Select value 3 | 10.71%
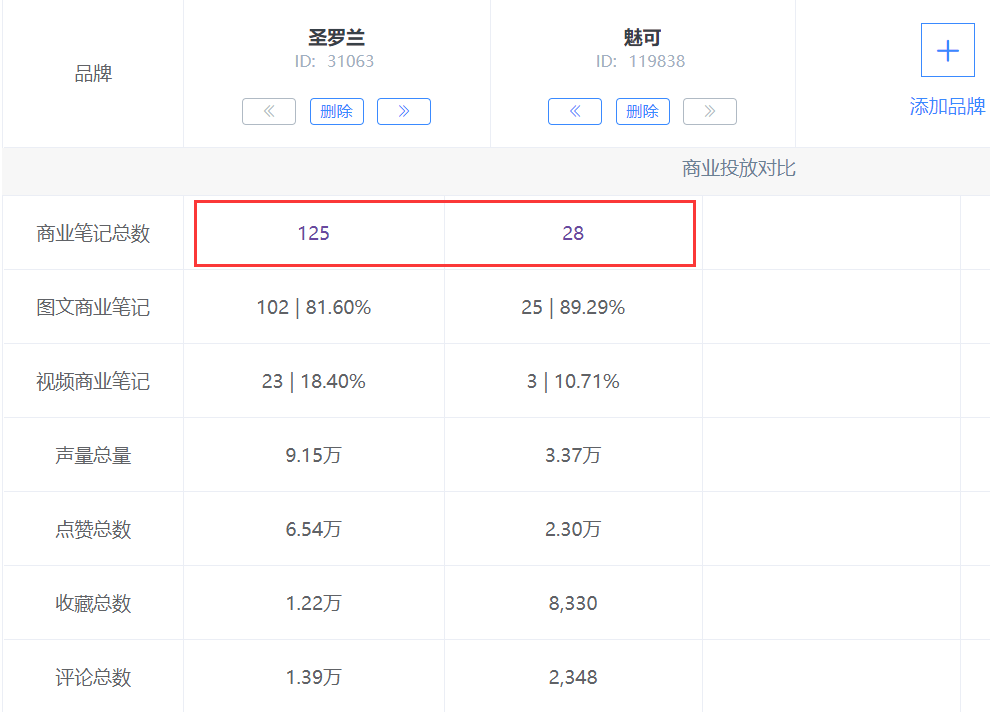Image resolution: width=990 pixels, height=712 pixels. (573, 381)
